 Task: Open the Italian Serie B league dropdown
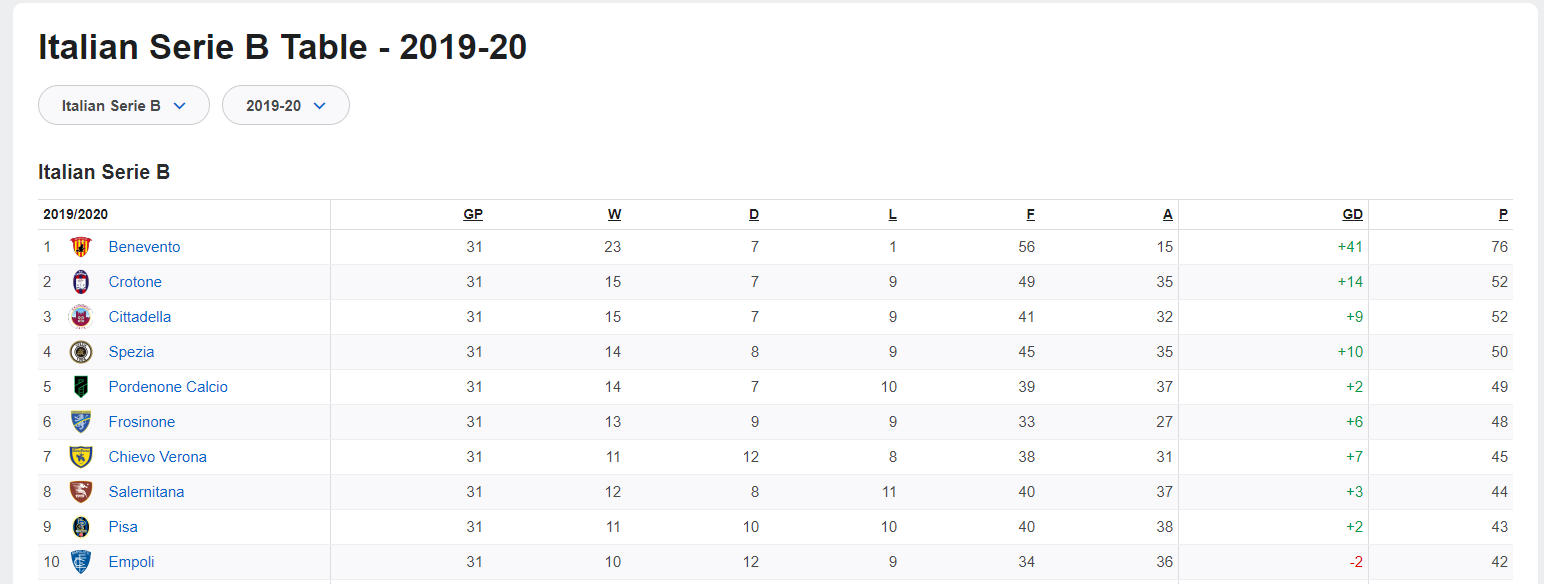coord(124,105)
